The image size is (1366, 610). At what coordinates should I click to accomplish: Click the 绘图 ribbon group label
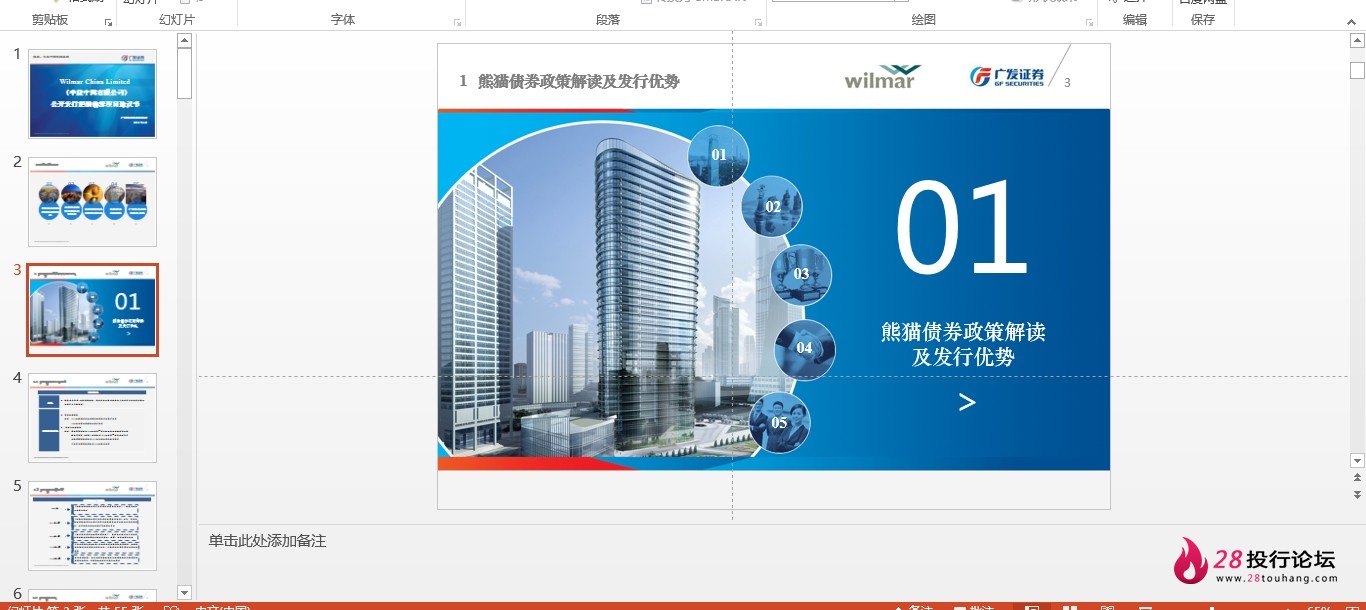pos(924,20)
